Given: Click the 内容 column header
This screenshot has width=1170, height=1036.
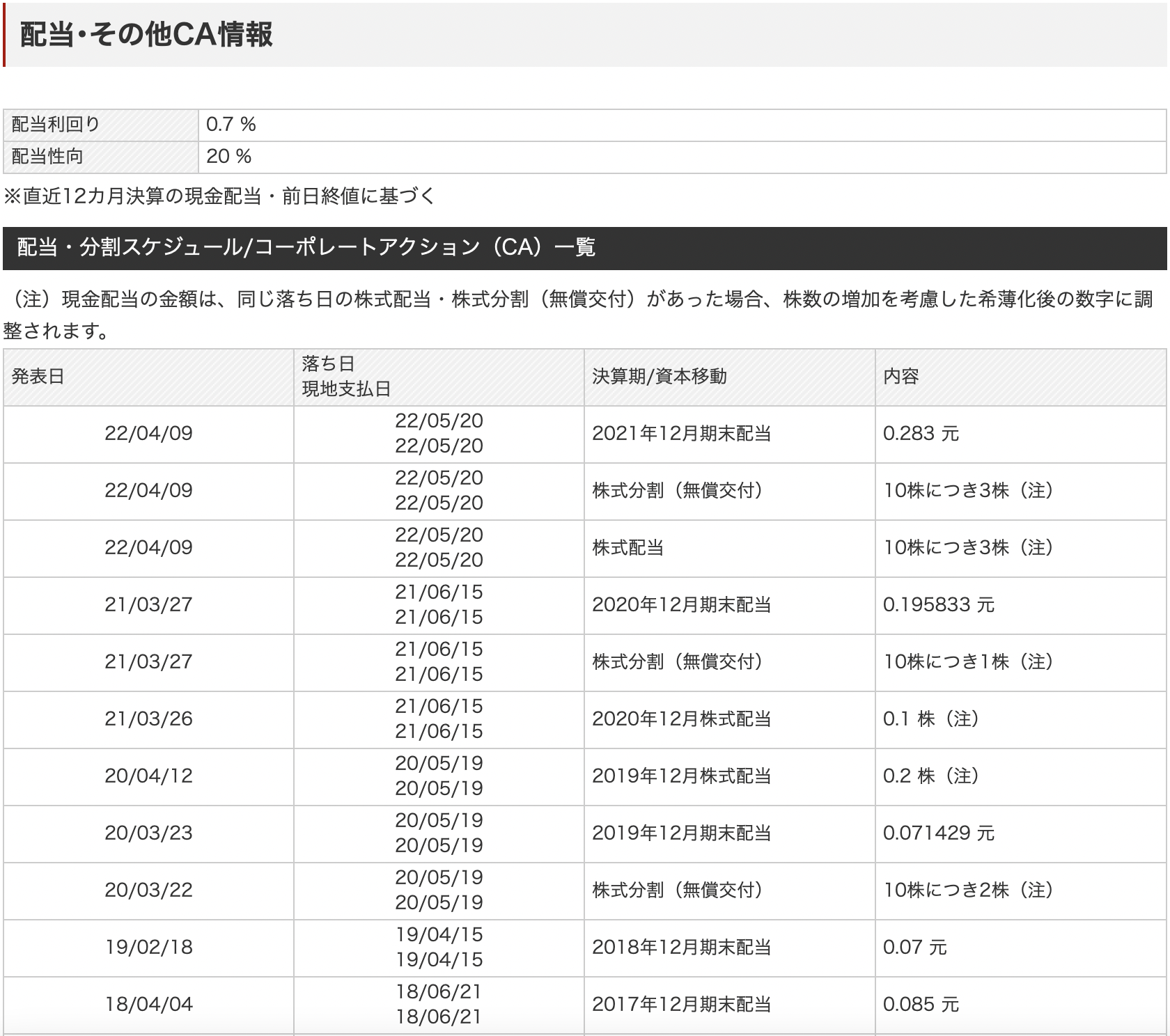Looking at the screenshot, I should (x=1021, y=377).
